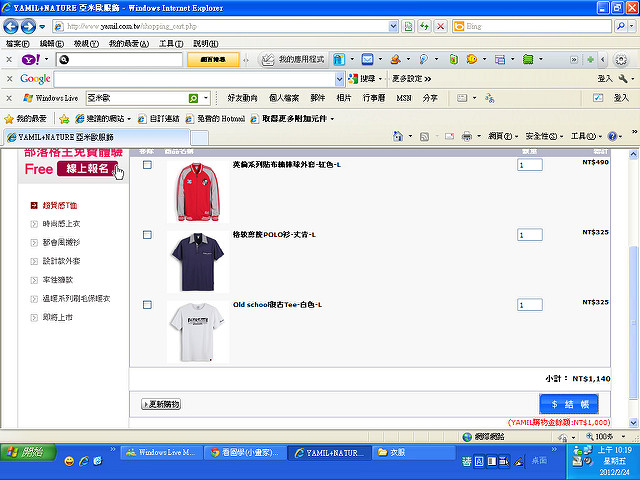The image size is (640, 480).
Task: Switch to Windows Live Messenger taskbar window
Action: pyautogui.click(x=162, y=452)
